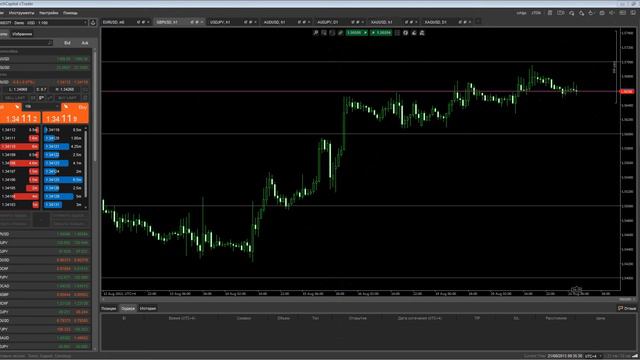Viewport: 640px width, 360px height.
Task: Click the fifth top-right toolbar icon
Action: (x=591, y=13)
